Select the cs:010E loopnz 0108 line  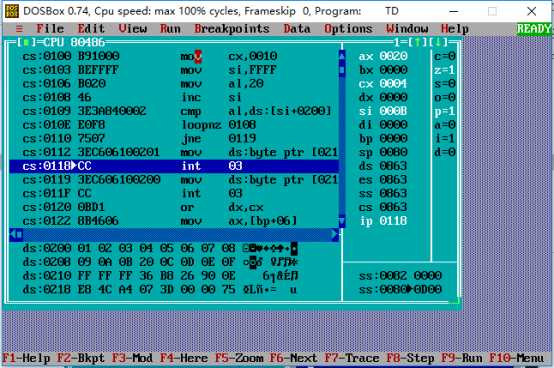(x=174, y=125)
